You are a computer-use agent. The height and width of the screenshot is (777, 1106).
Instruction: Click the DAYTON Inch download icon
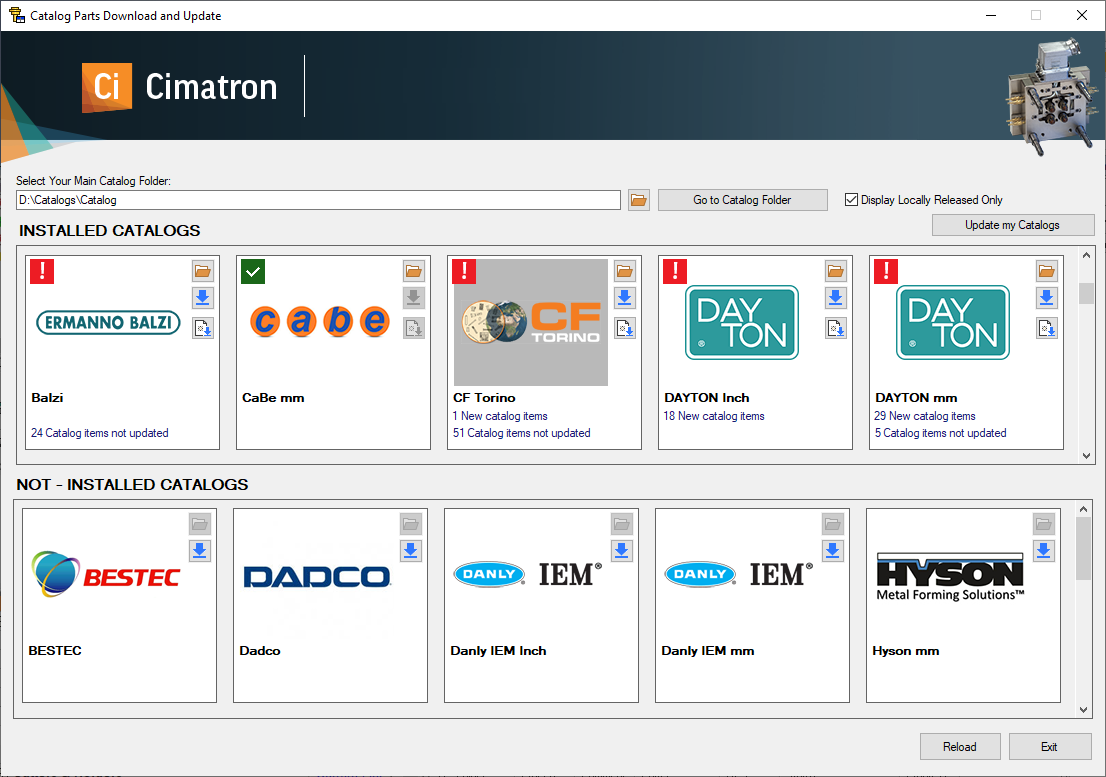coord(836,298)
